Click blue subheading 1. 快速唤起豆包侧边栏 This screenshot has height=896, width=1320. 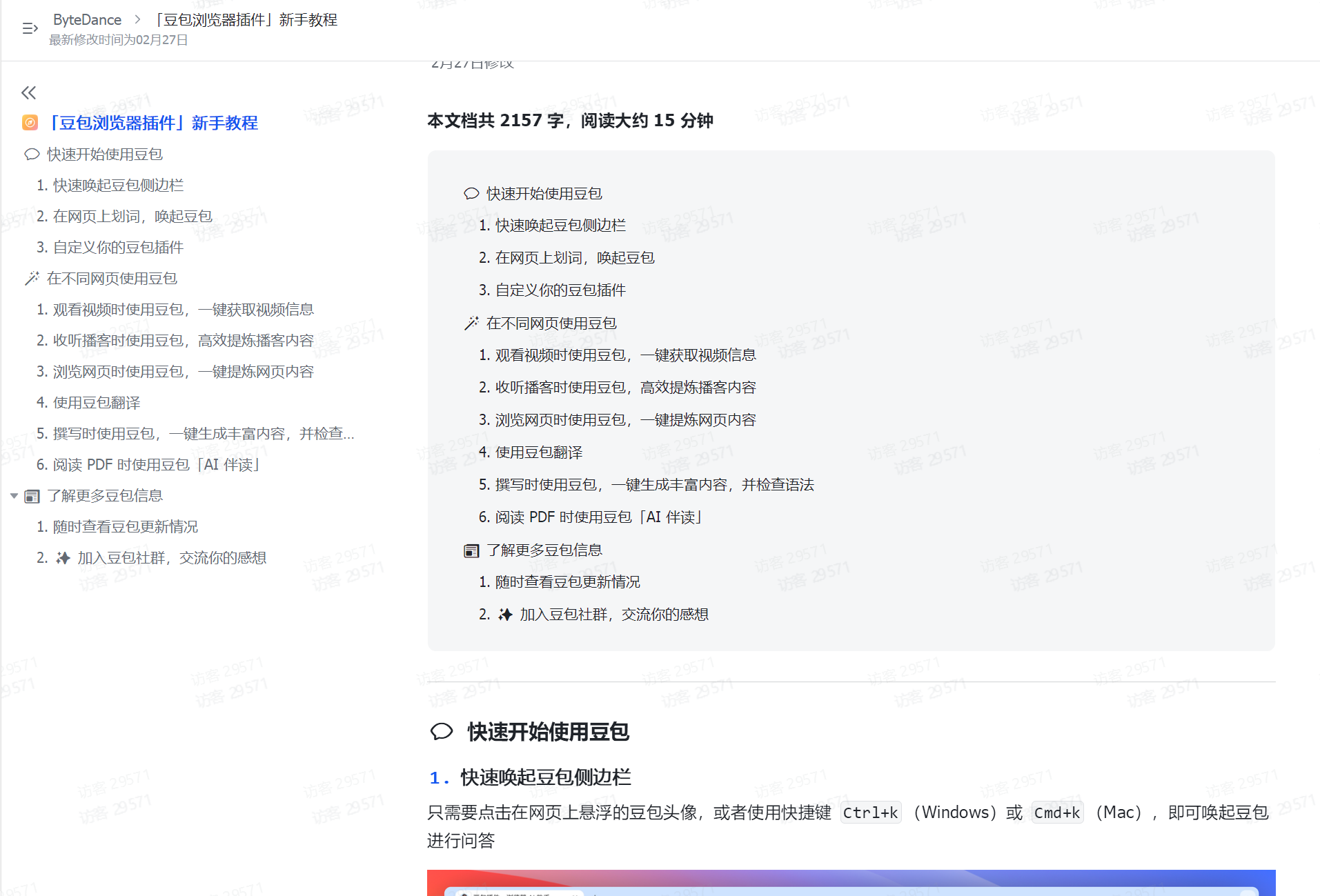pyautogui.click(x=530, y=777)
